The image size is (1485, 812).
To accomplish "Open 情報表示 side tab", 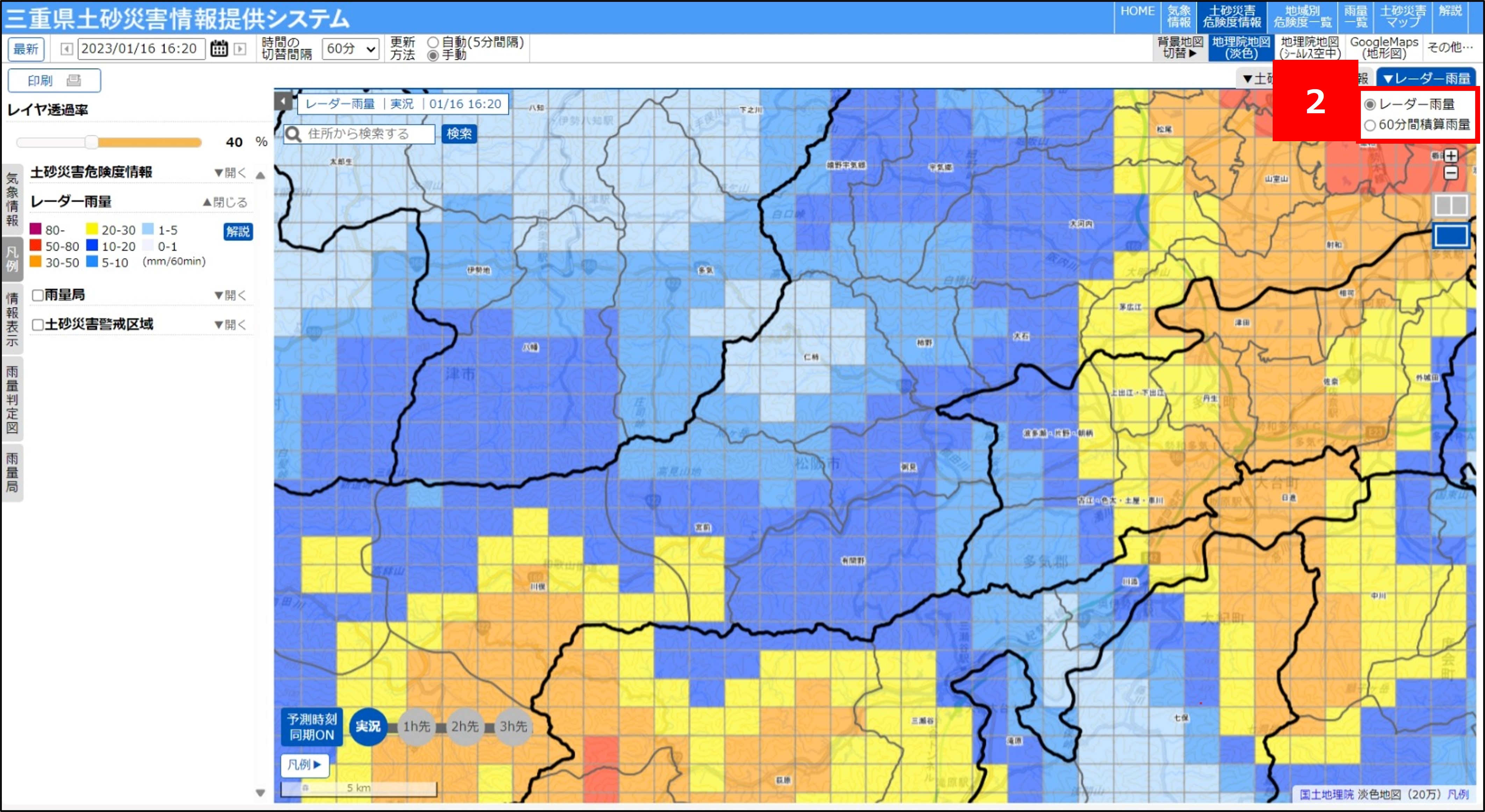I will 12,319.
